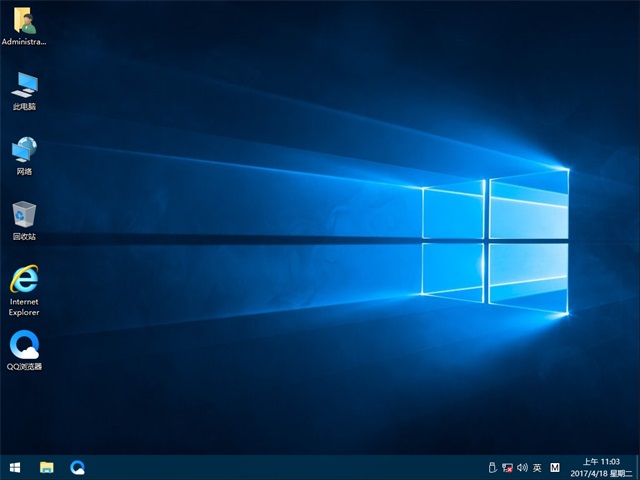Toggle the 英 input language indicator
Viewport: 640px width, 480px height.
[537, 467]
